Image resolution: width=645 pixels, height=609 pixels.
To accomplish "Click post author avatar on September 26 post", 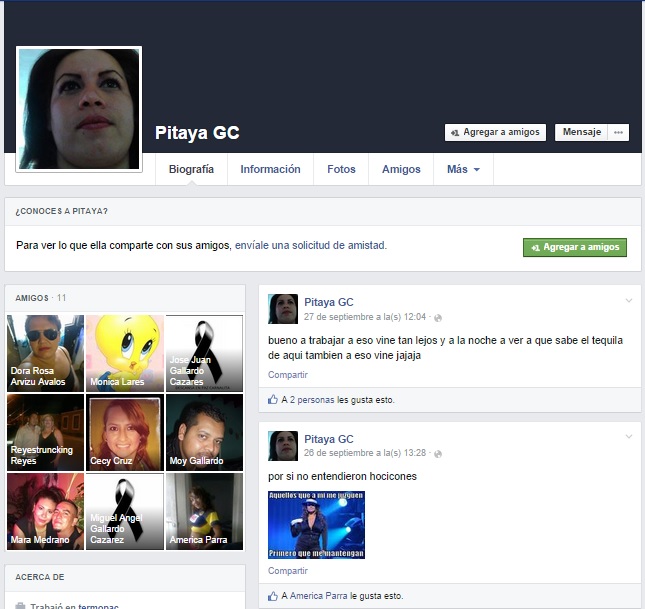I will tap(283, 446).
